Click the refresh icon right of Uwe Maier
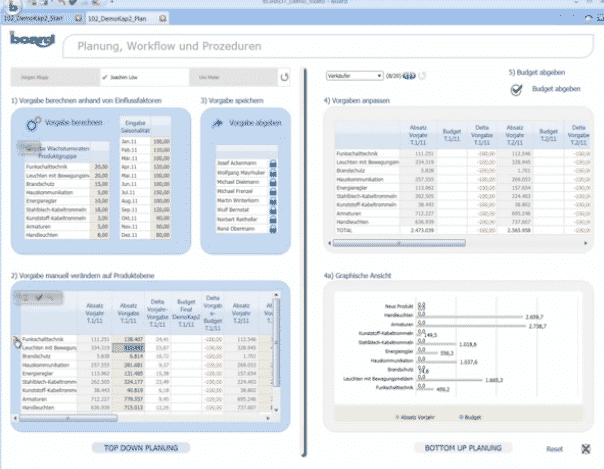Image resolution: width=604 pixels, height=469 pixels. pyautogui.click(x=284, y=77)
